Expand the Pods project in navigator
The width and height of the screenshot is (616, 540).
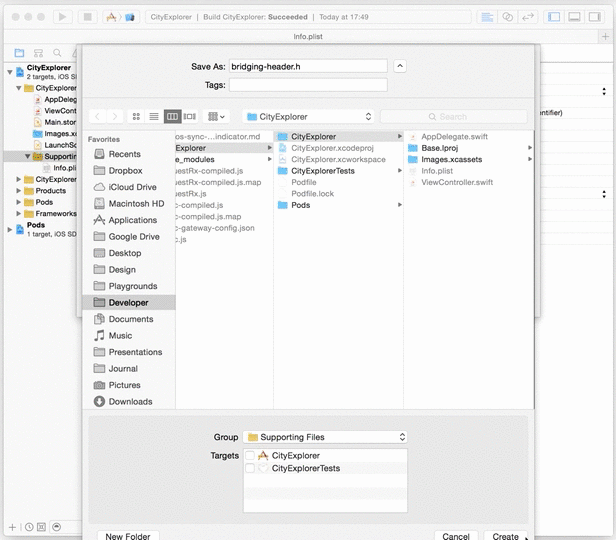(x=10, y=229)
